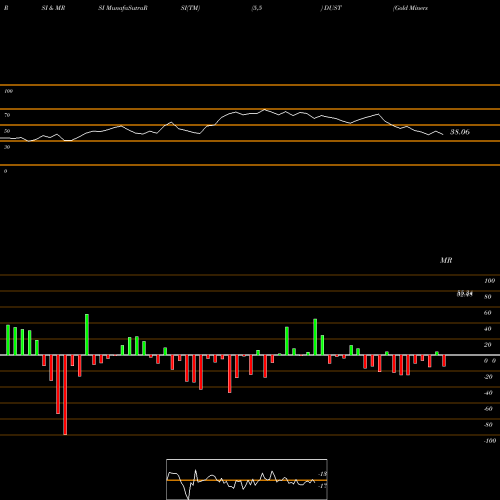This screenshot has width=500, height=500.
Task: Click the 'SI & MR' header text
Action: click(x=53, y=8)
